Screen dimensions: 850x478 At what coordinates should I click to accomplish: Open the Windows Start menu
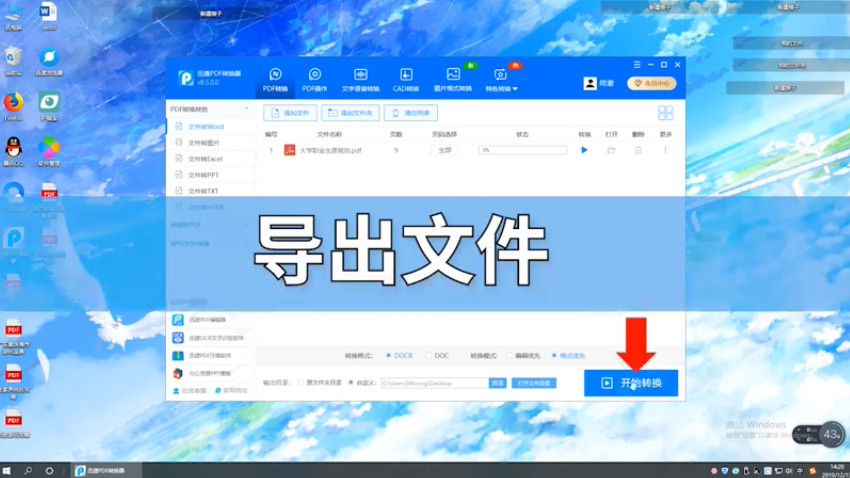7,470
